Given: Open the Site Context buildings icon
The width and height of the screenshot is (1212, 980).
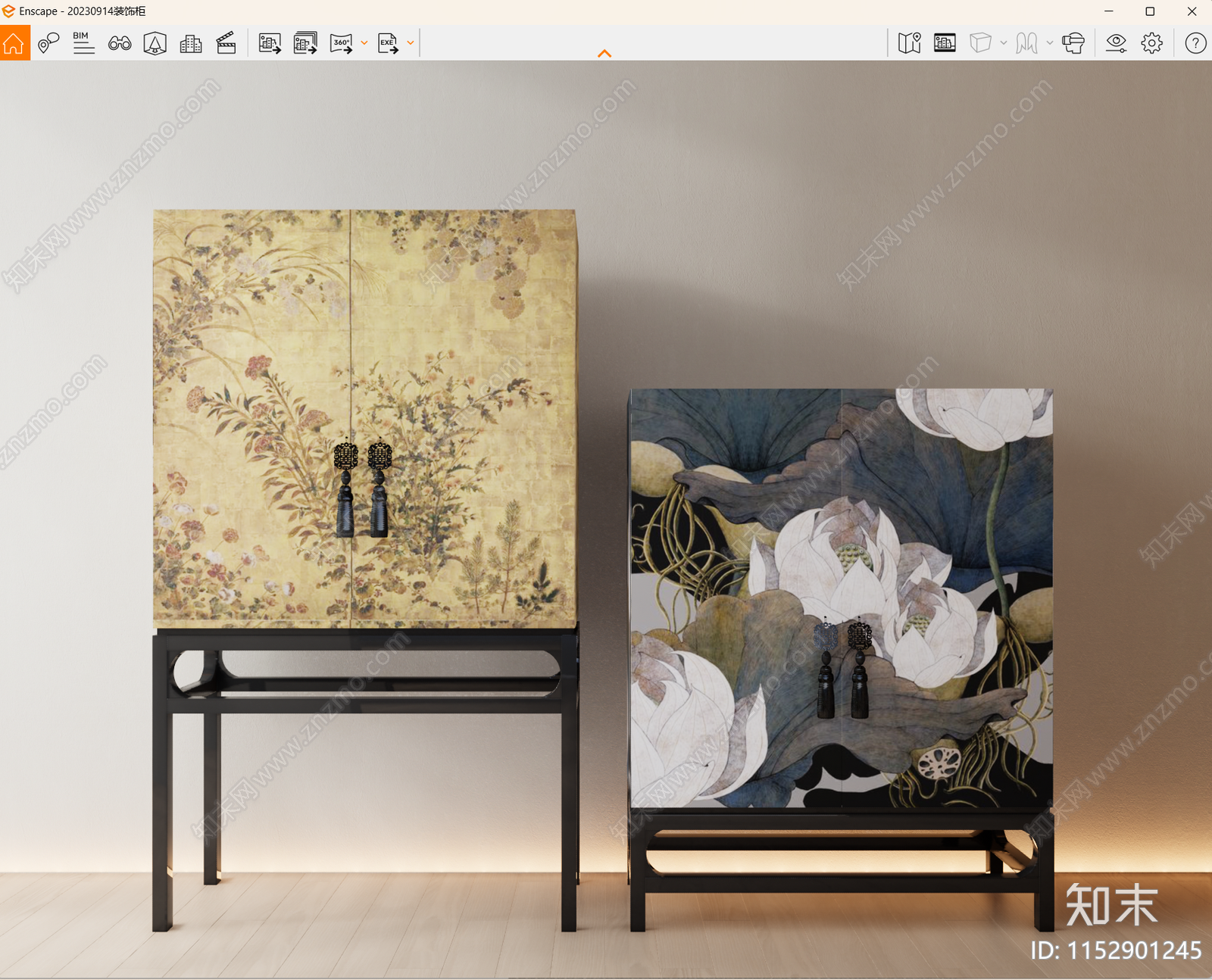Looking at the screenshot, I should pos(191,43).
